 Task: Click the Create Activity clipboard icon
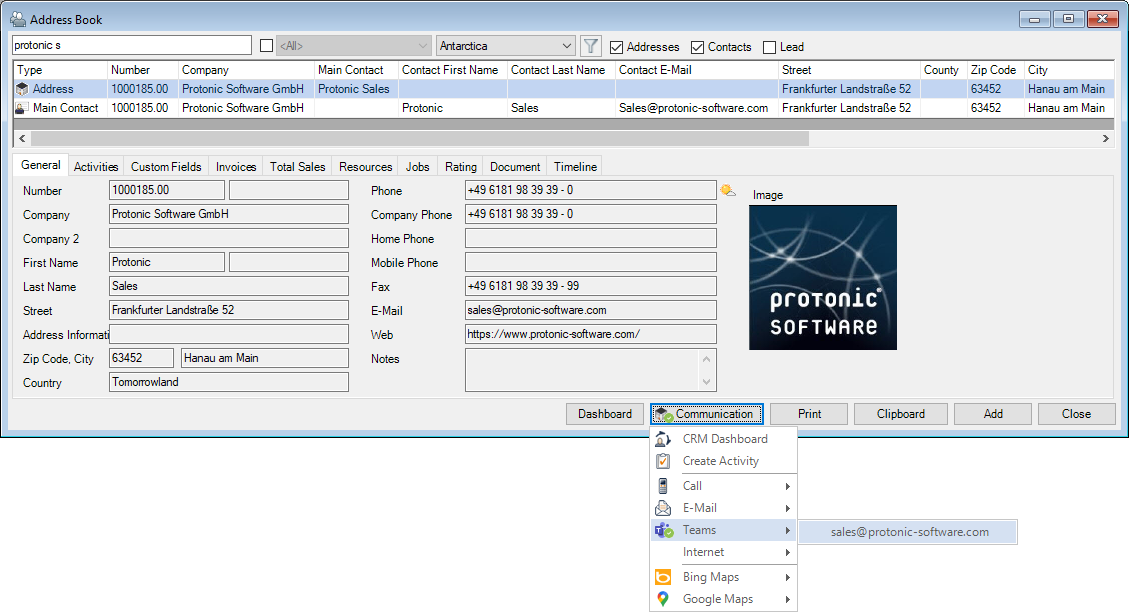[663, 461]
